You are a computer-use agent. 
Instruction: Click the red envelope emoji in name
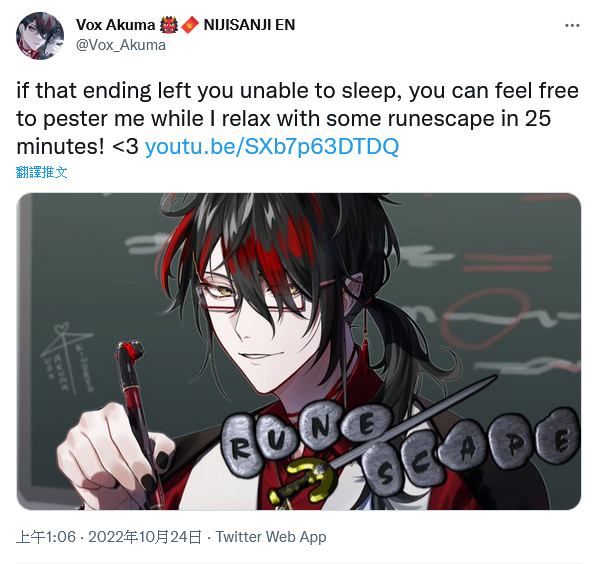(190, 25)
